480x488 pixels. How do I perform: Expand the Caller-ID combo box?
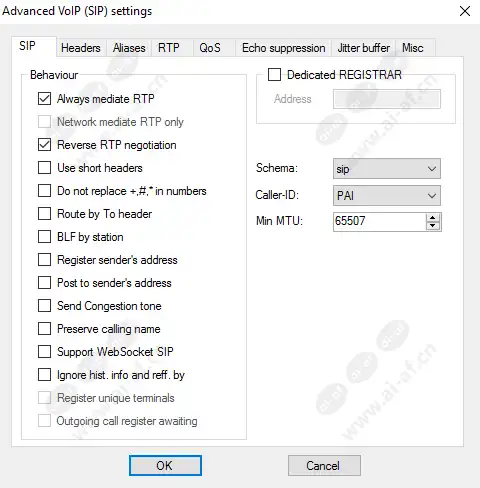click(387, 195)
